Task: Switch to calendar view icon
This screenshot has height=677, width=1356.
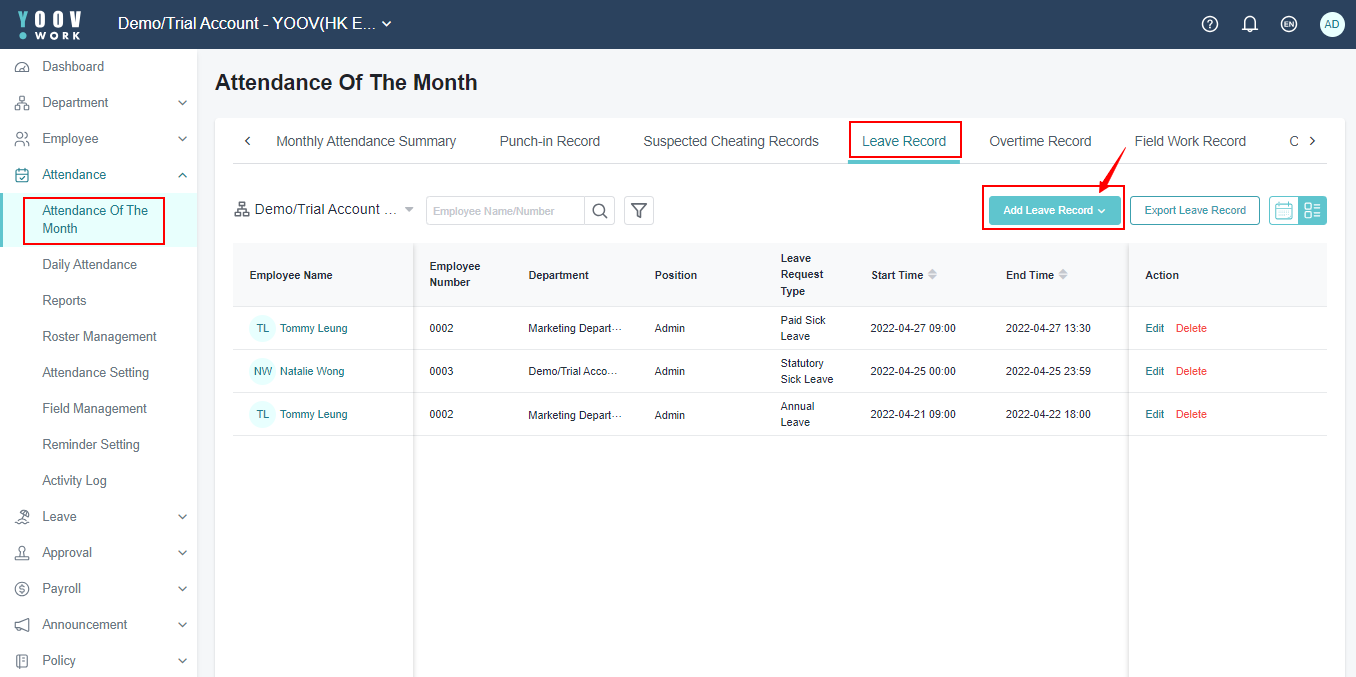Action: point(1284,211)
